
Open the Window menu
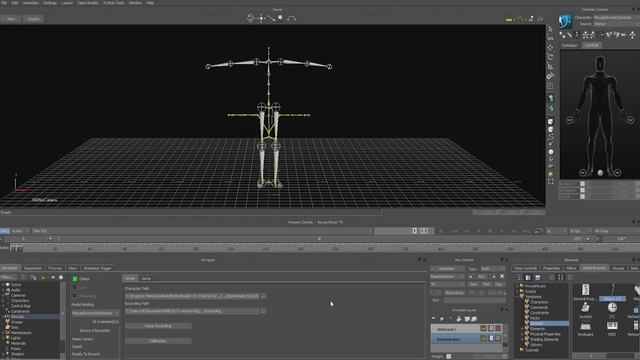(x=135, y=3)
